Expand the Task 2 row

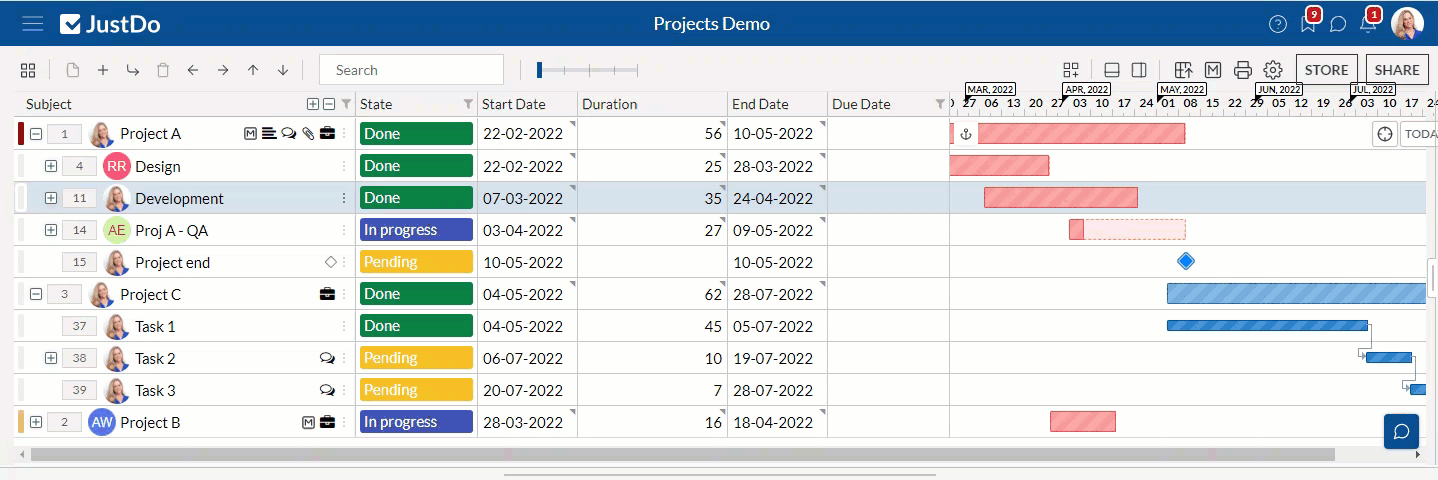[x=51, y=358]
